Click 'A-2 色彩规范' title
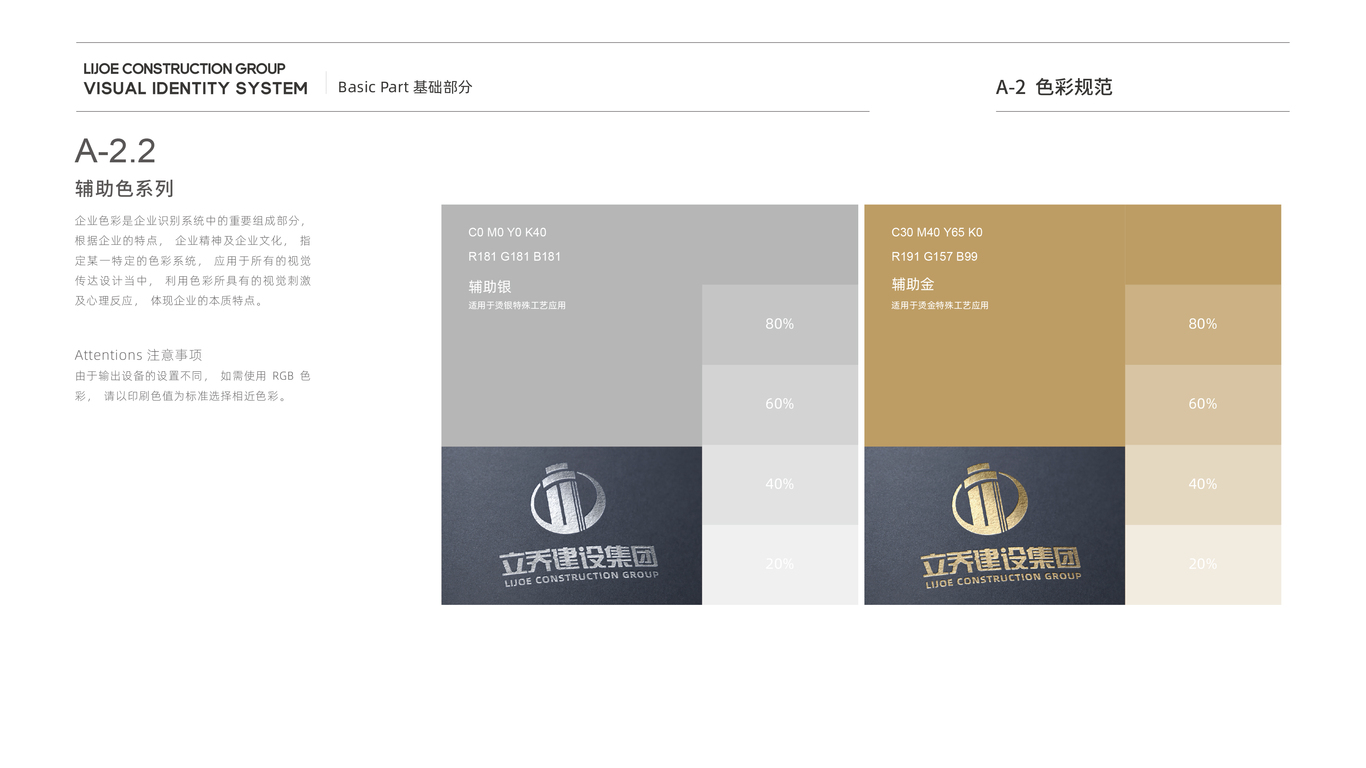This screenshot has width=1366, height=768. [x=1054, y=87]
